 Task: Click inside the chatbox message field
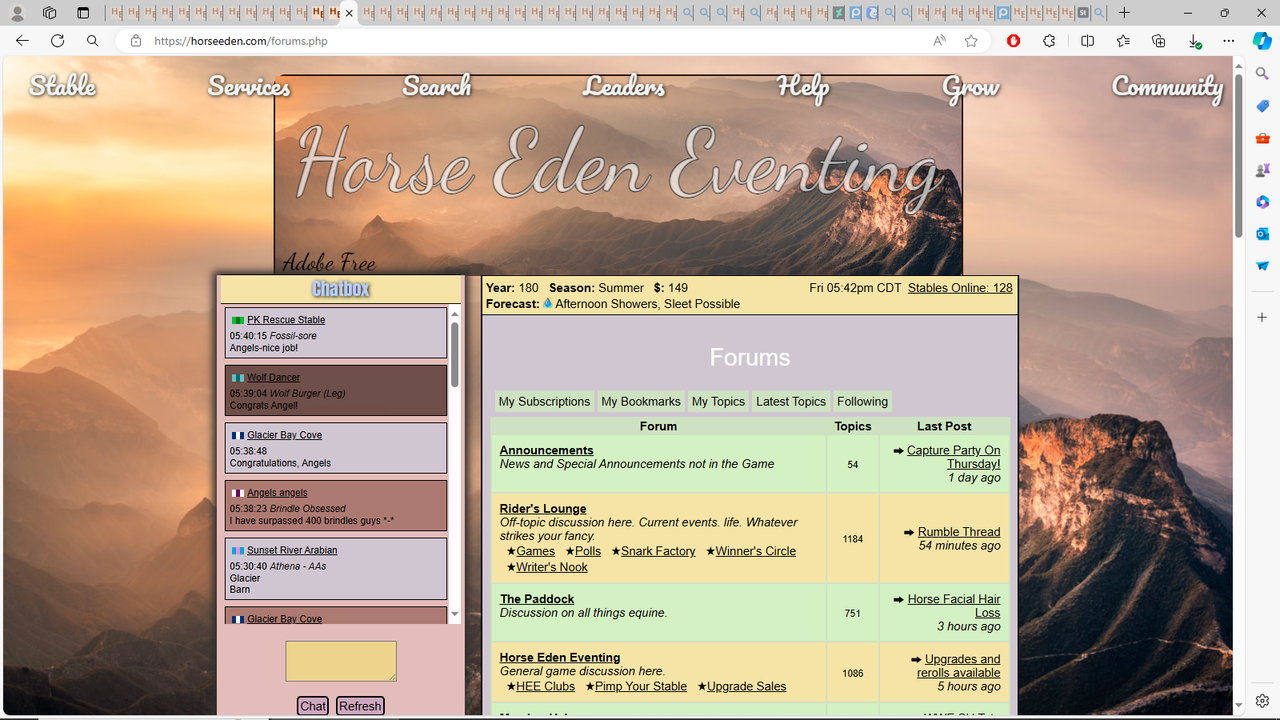(341, 660)
